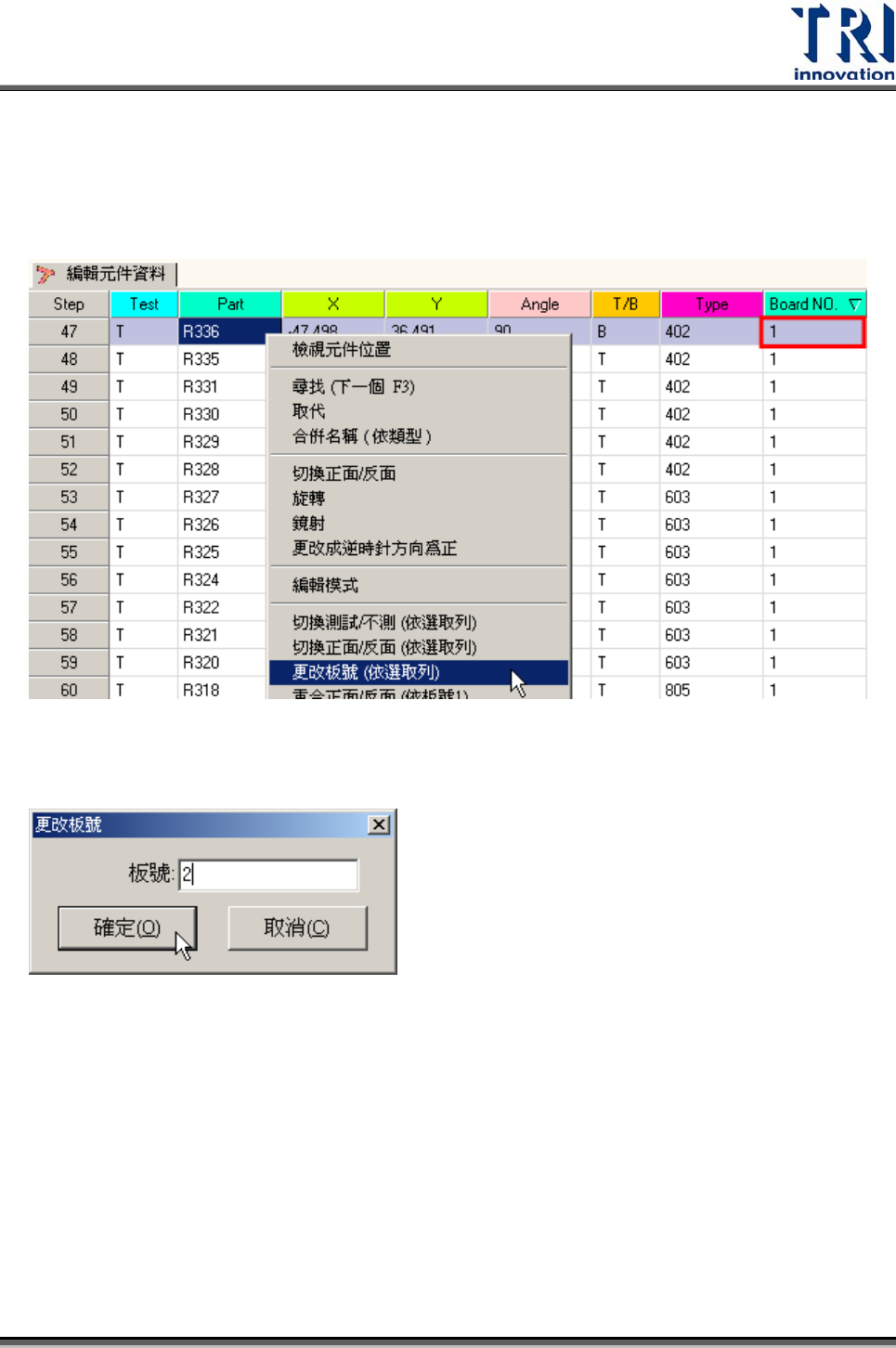Click the T/B column header
The width and height of the screenshot is (896, 1348).
click(626, 304)
